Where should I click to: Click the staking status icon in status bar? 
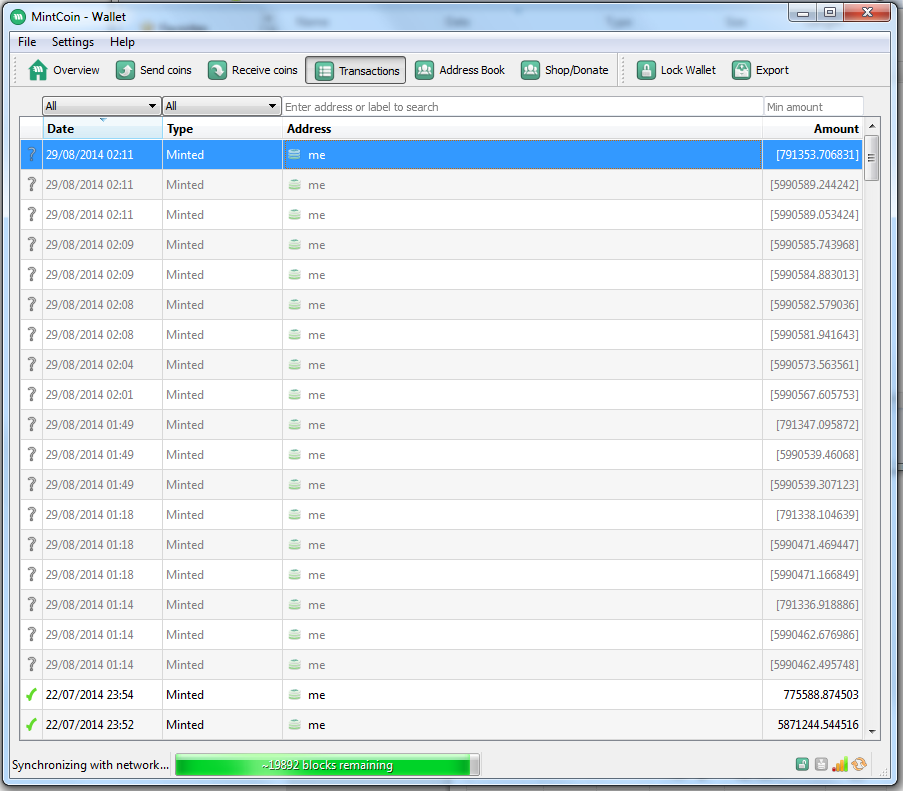coord(821,765)
